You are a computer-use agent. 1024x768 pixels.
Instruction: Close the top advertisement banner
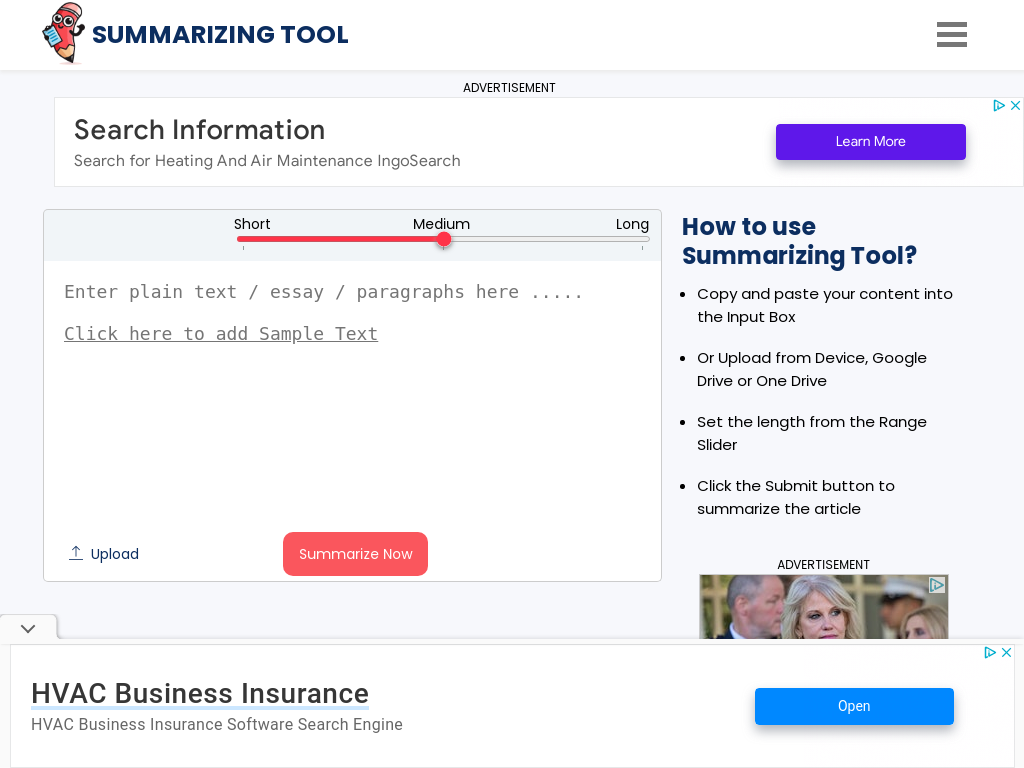click(x=1015, y=105)
